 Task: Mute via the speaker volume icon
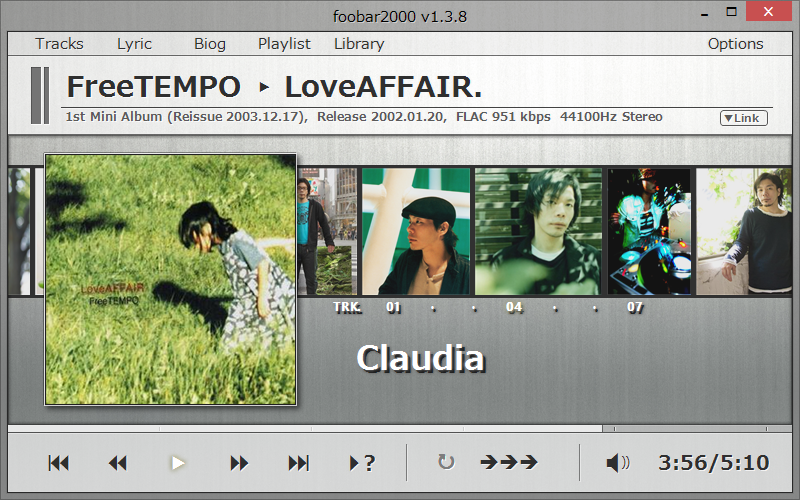pos(618,463)
